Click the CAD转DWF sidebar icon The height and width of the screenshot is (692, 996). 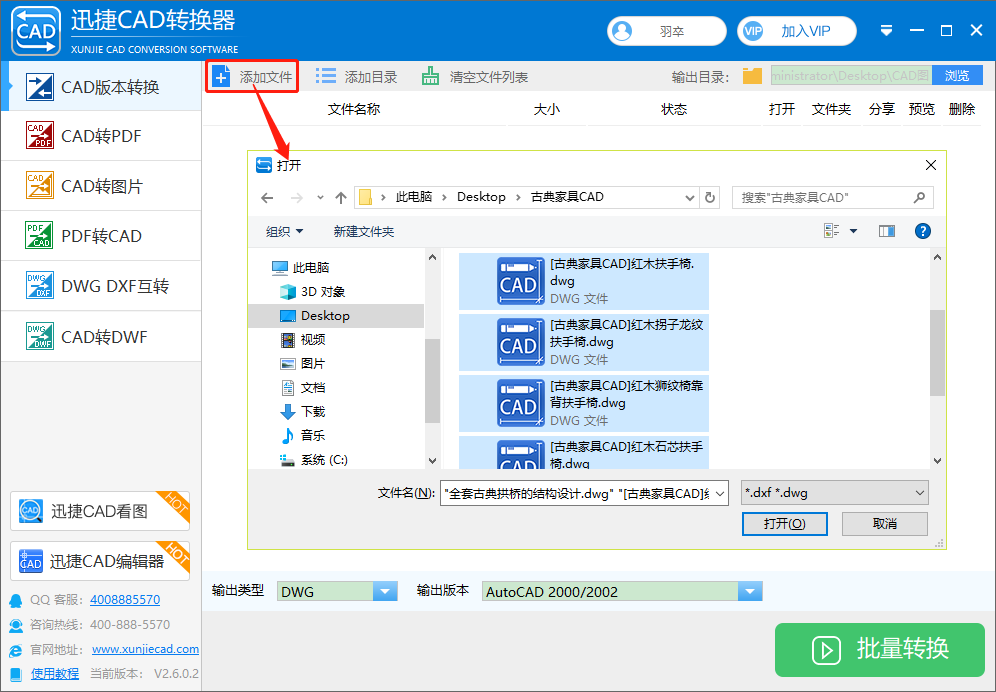click(39, 336)
